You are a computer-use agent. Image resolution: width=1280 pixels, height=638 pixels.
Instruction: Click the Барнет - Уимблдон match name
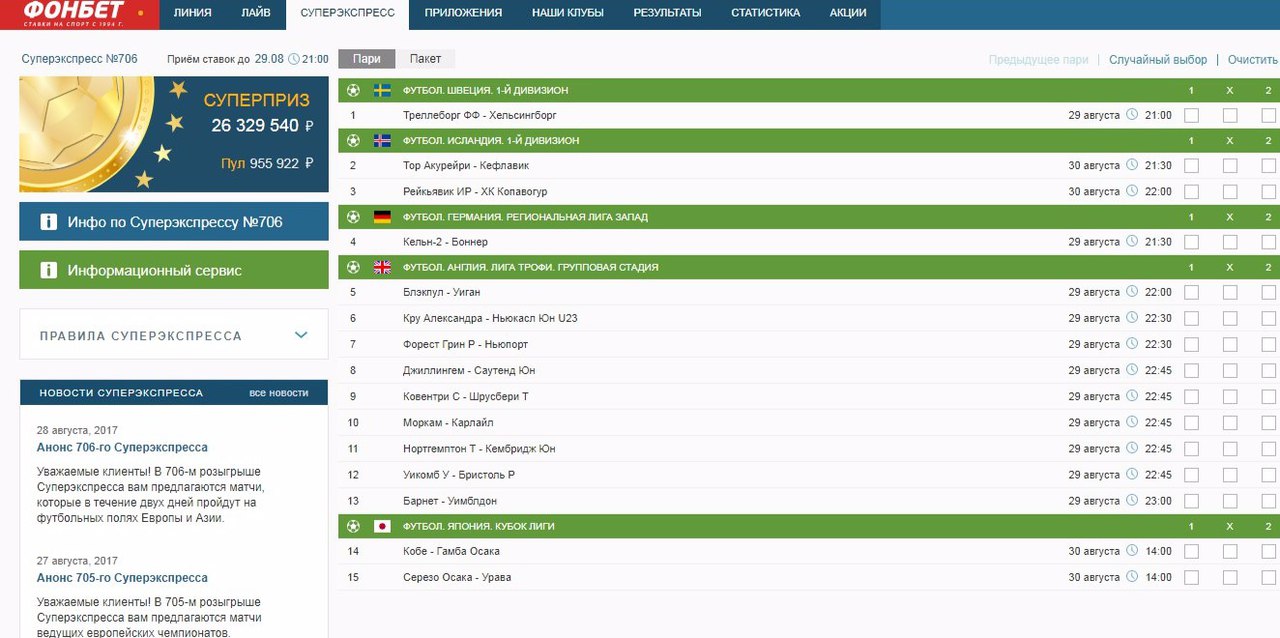(450, 500)
